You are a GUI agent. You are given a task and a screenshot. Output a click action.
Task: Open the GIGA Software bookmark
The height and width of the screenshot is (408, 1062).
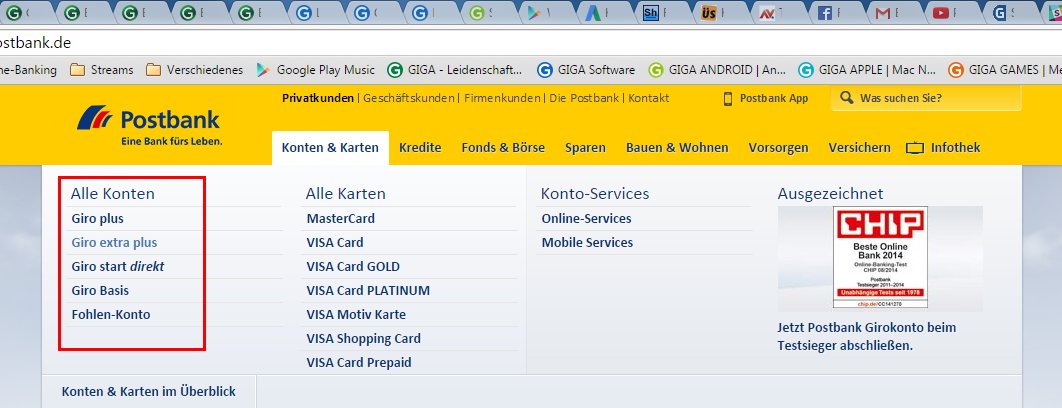pyautogui.click(x=587, y=70)
